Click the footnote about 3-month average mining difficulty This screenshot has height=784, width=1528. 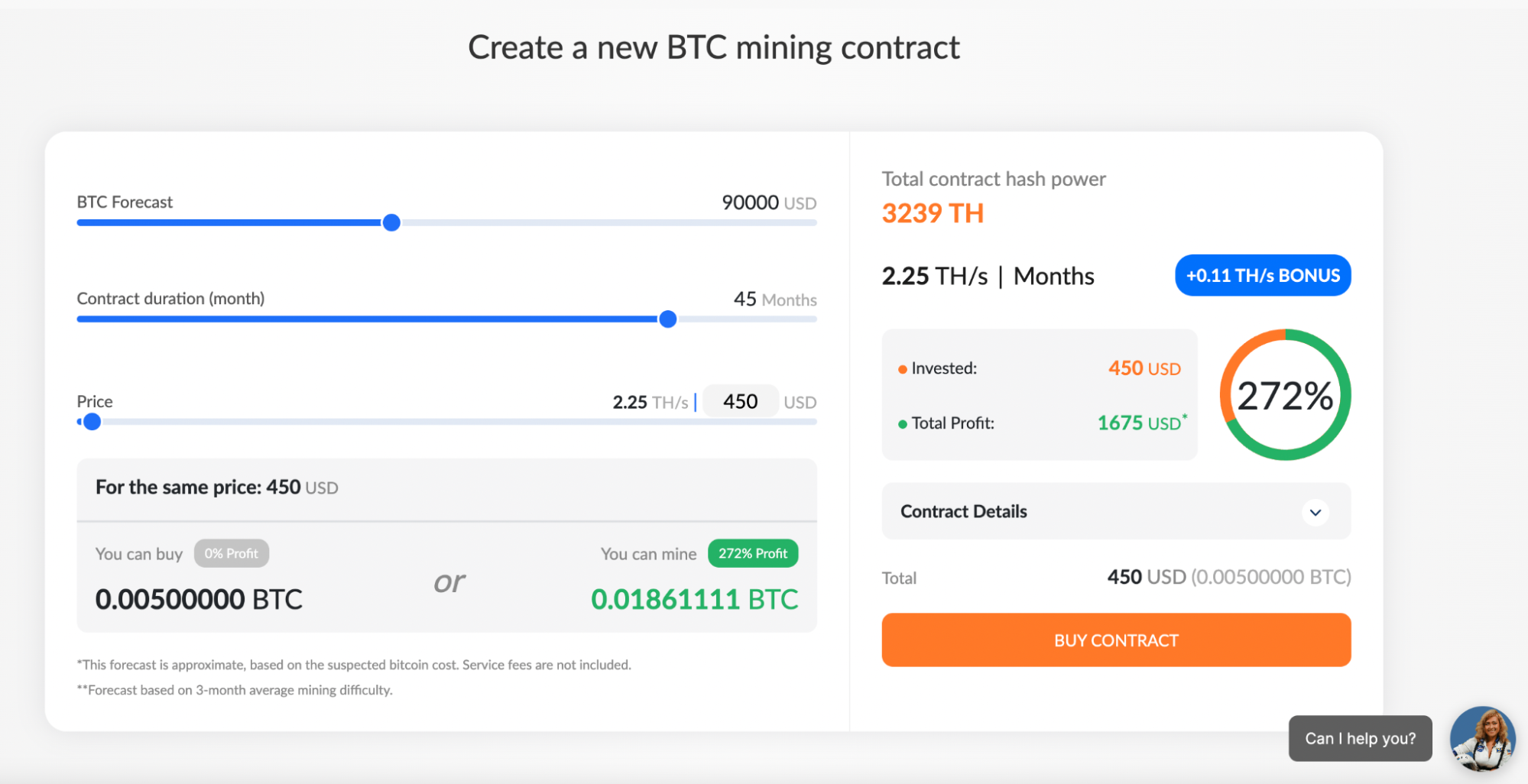click(234, 689)
